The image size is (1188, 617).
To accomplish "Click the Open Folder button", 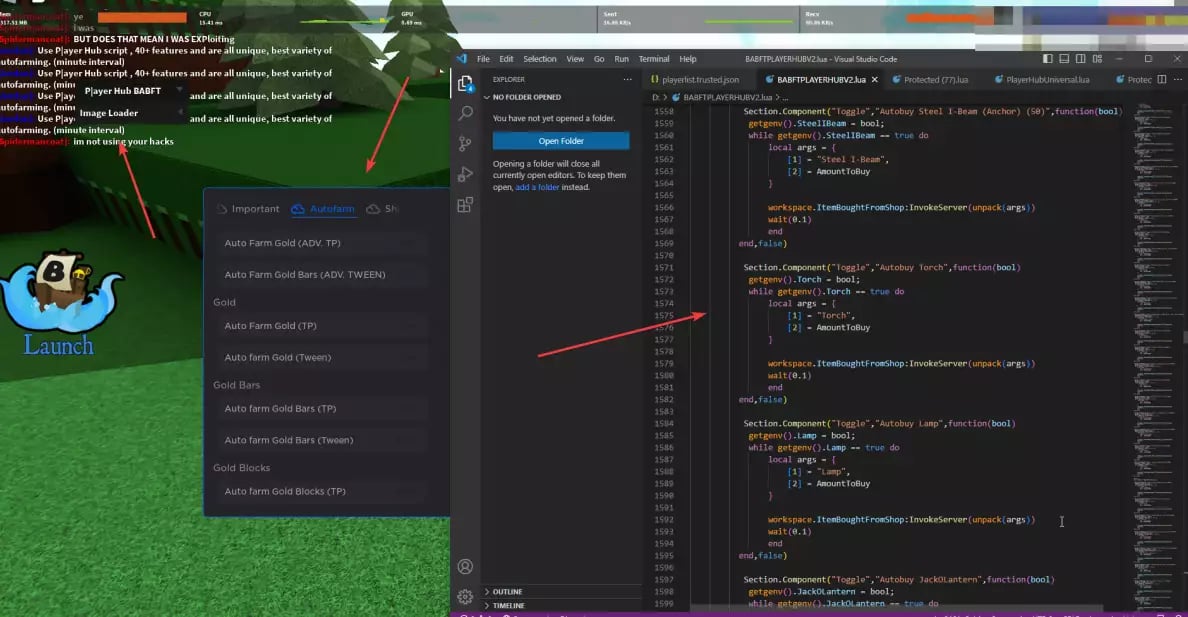I will tap(560, 141).
